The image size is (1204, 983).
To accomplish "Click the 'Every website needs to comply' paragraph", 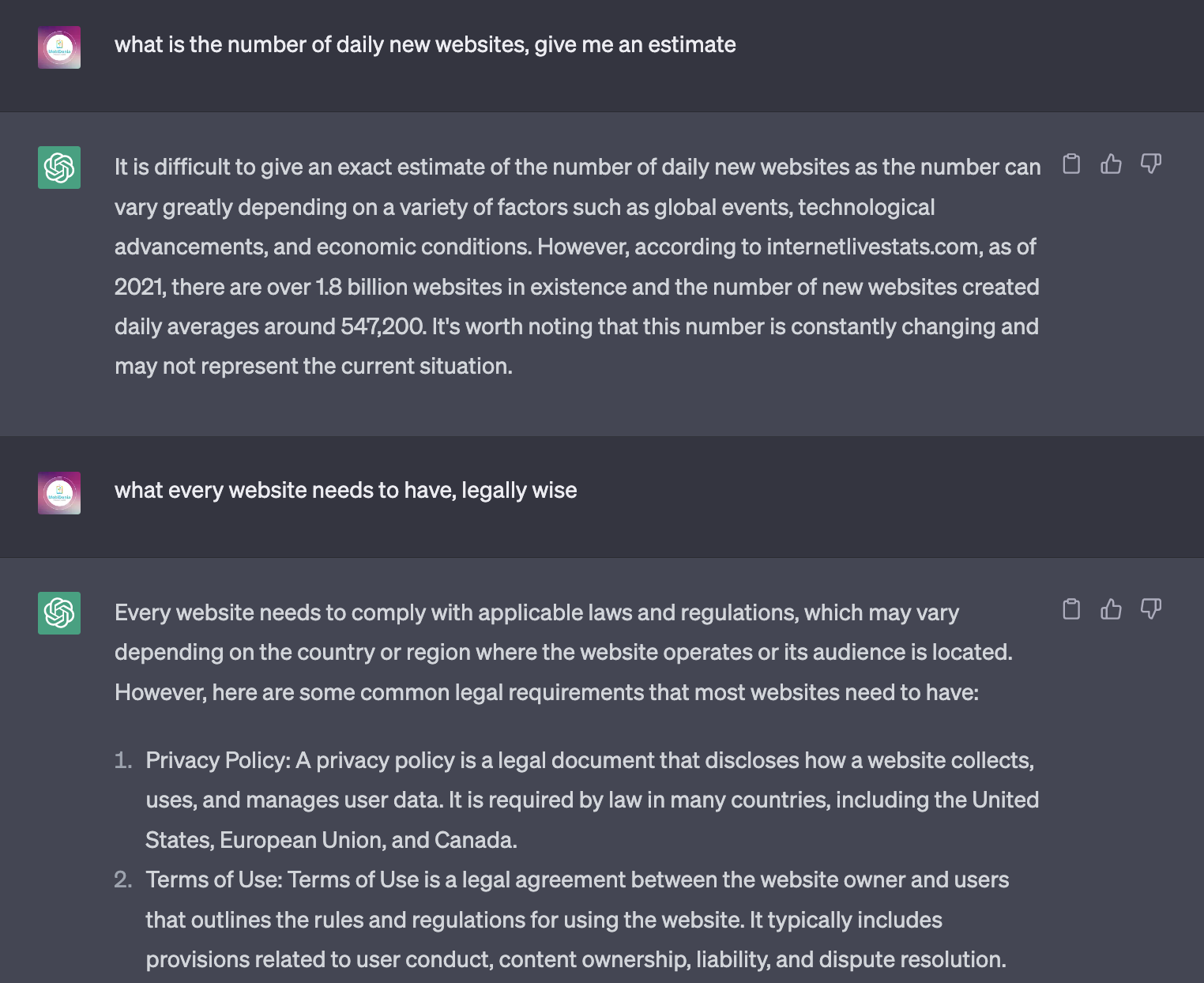I will click(x=563, y=653).
